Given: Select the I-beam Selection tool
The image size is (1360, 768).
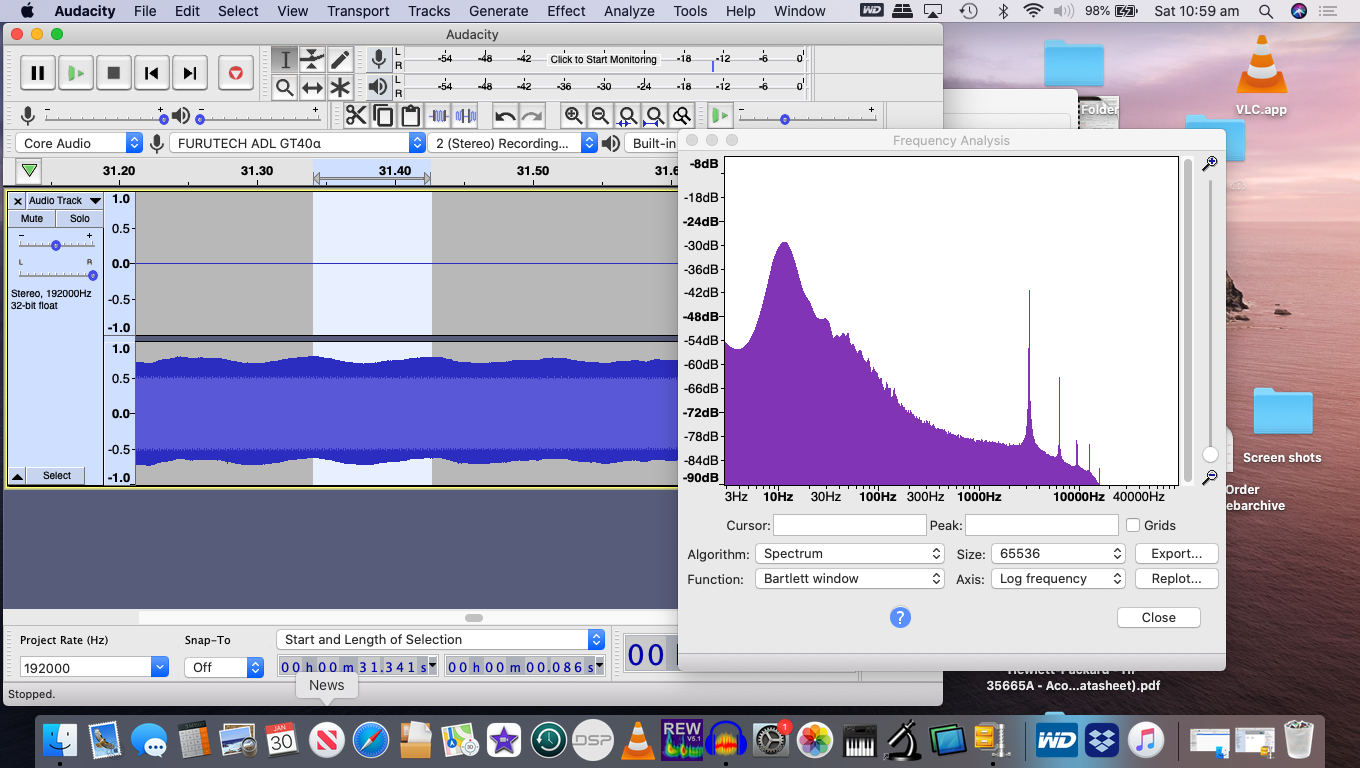Looking at the screenshot, I should tap(285, 60).
